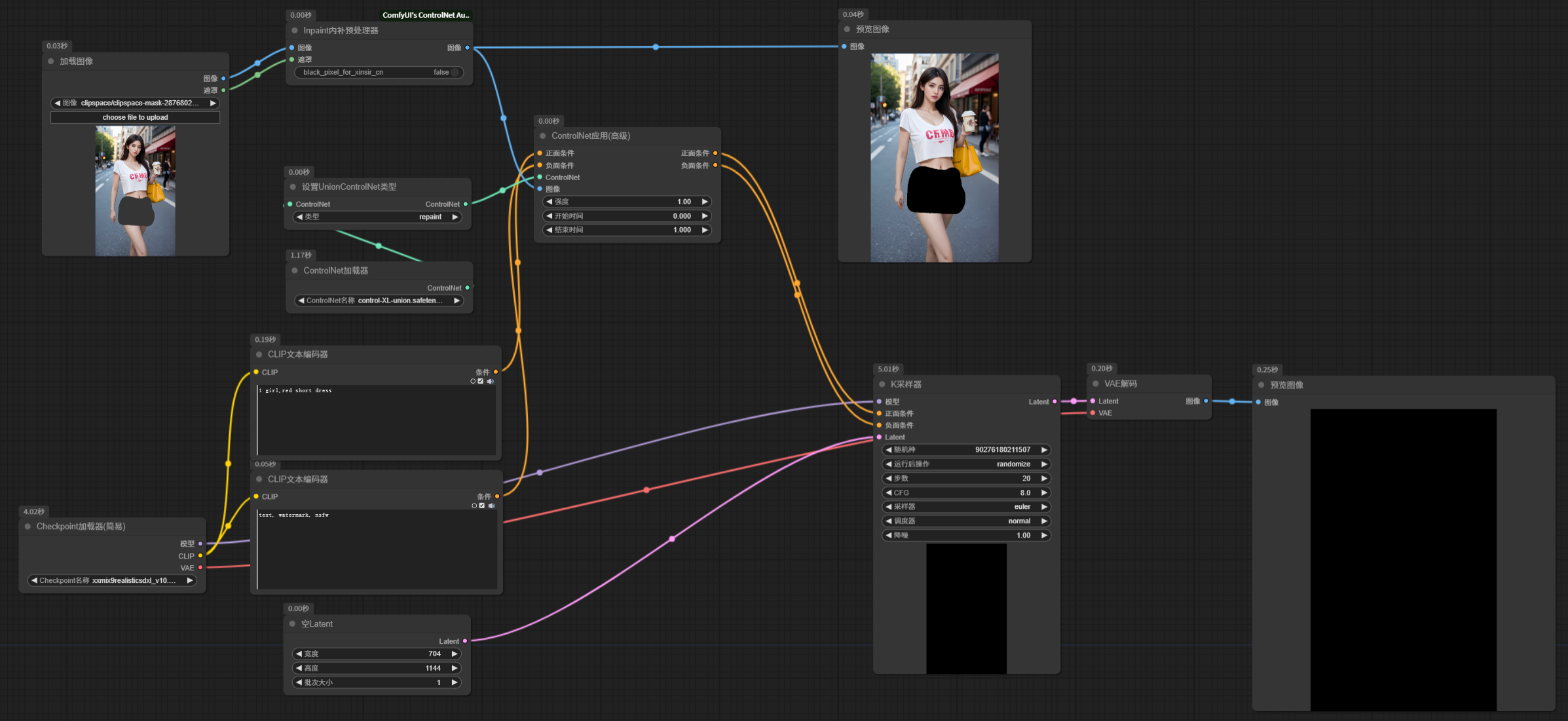Viewport: 1568px width, 721px height.
Task: Click the uploaded image thumbnail in 加载图像
Action: click(x=135, y=191)
